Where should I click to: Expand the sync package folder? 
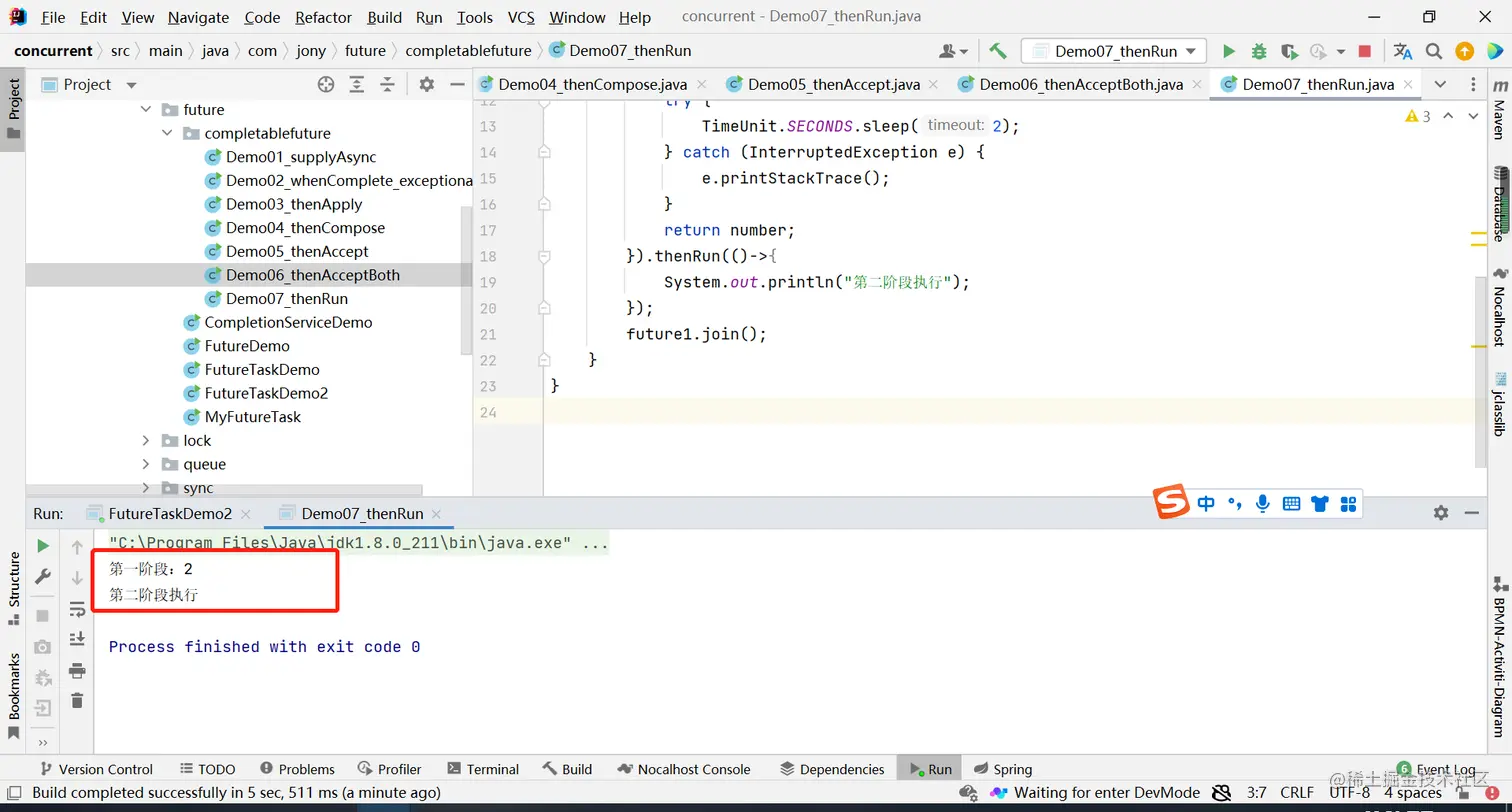[146, 488]
